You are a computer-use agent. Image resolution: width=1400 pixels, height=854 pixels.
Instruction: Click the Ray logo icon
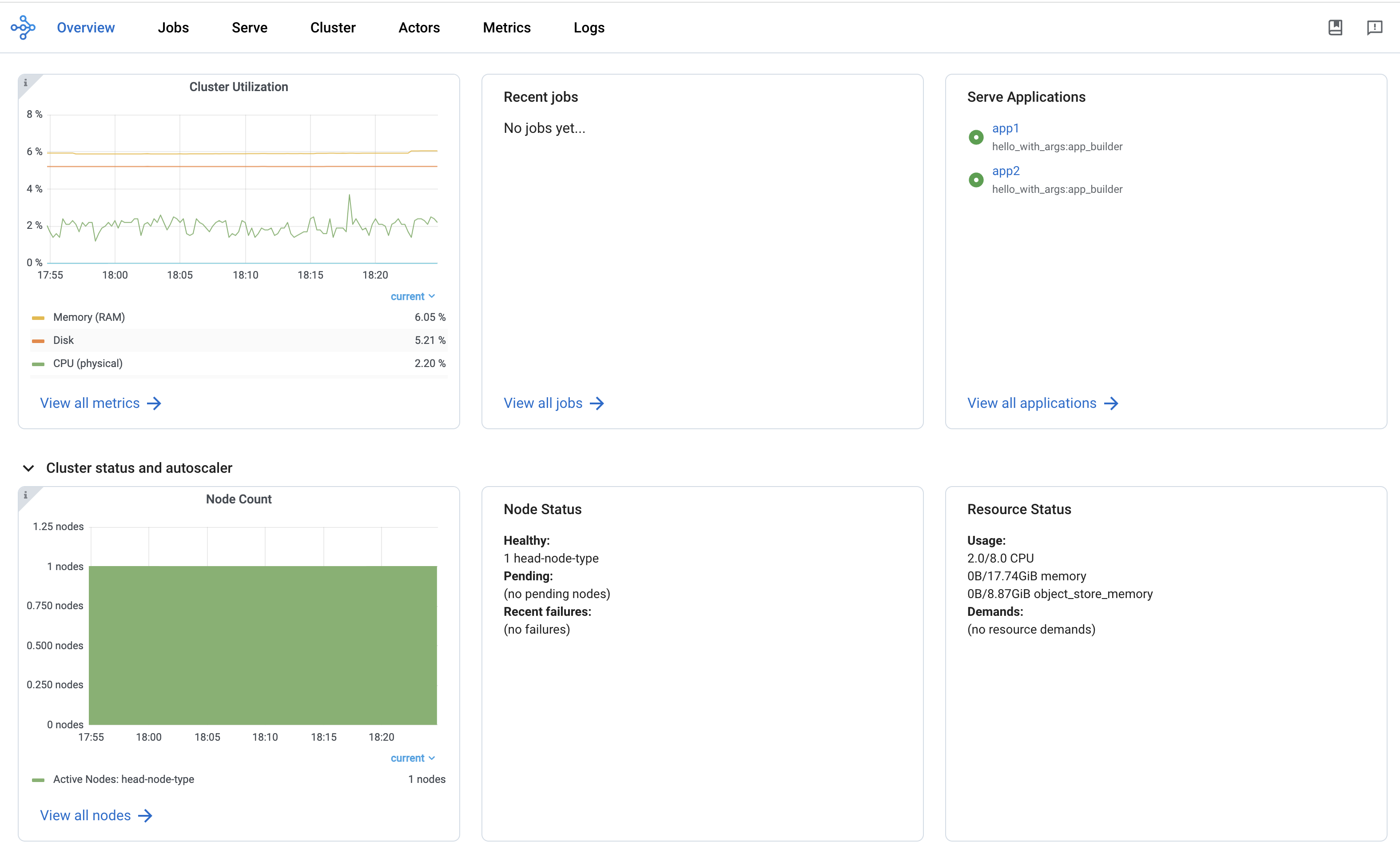[23, 27]
